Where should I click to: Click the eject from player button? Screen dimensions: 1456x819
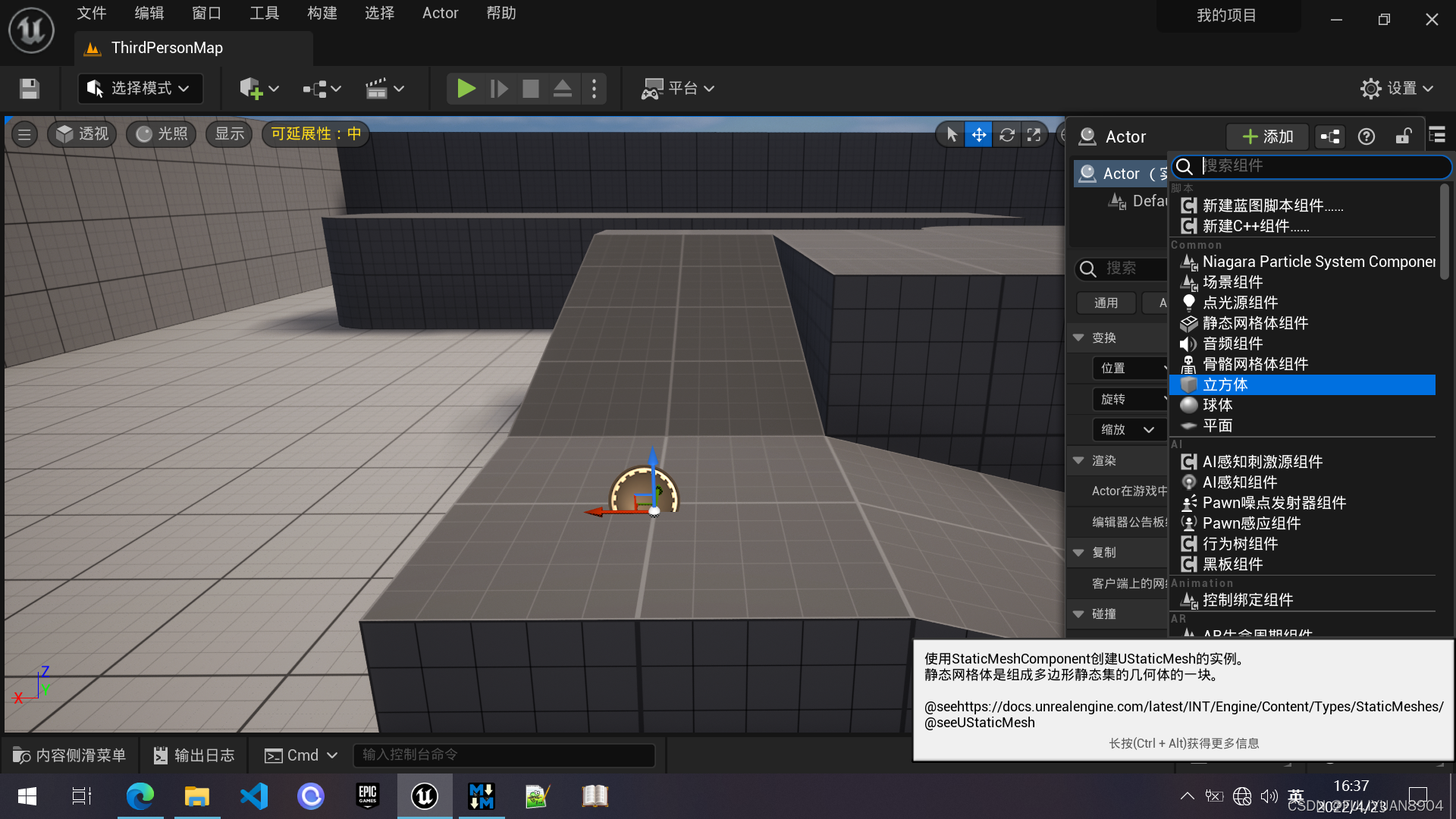(563, 89)
